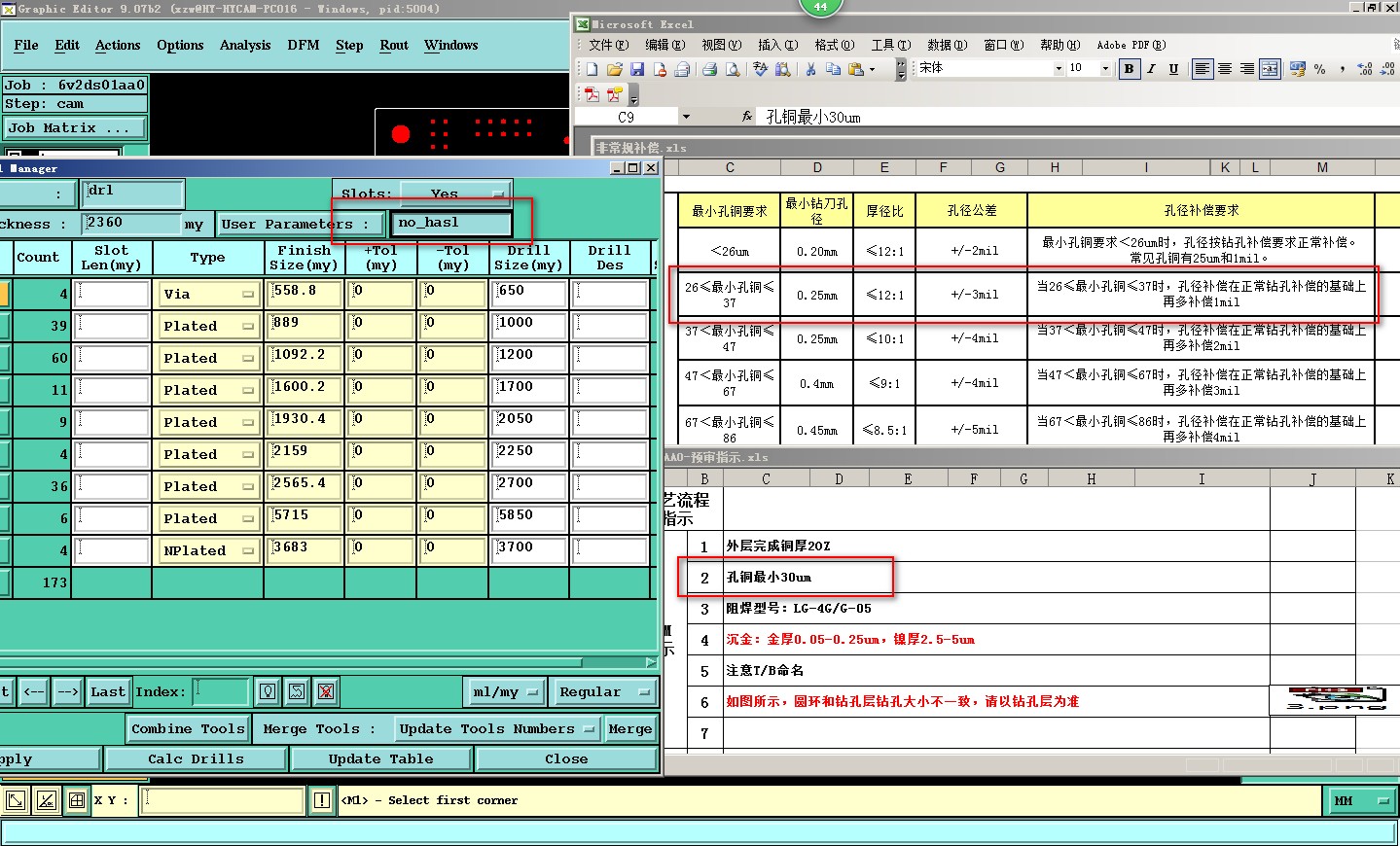Click the Update Table button
The height and width of the screenshot is (846, 1400).
[x=380, y=758]
